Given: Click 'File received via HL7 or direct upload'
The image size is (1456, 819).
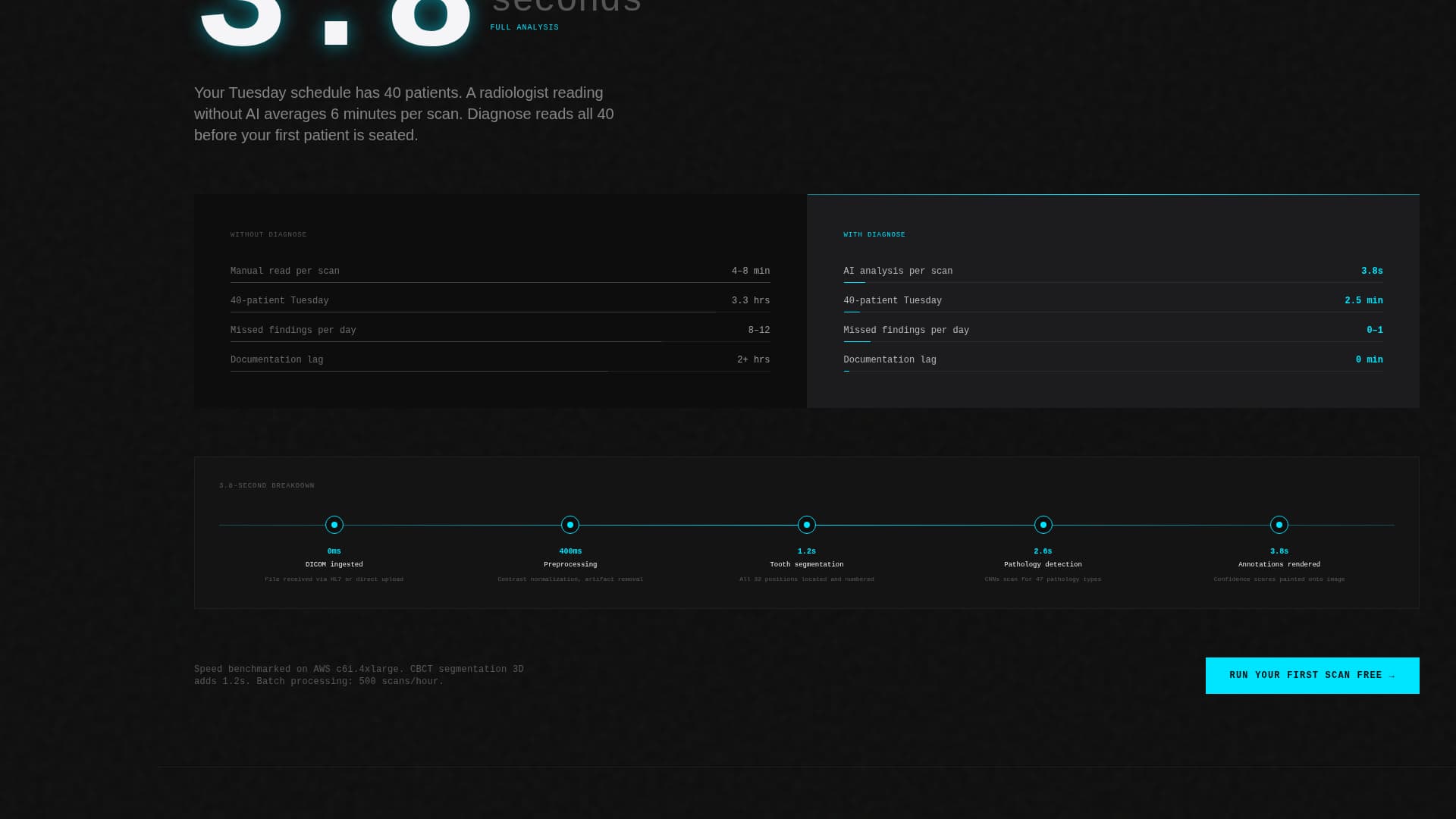Looking at the screenshot, I should pyautogui.click(x=334, y=579).
